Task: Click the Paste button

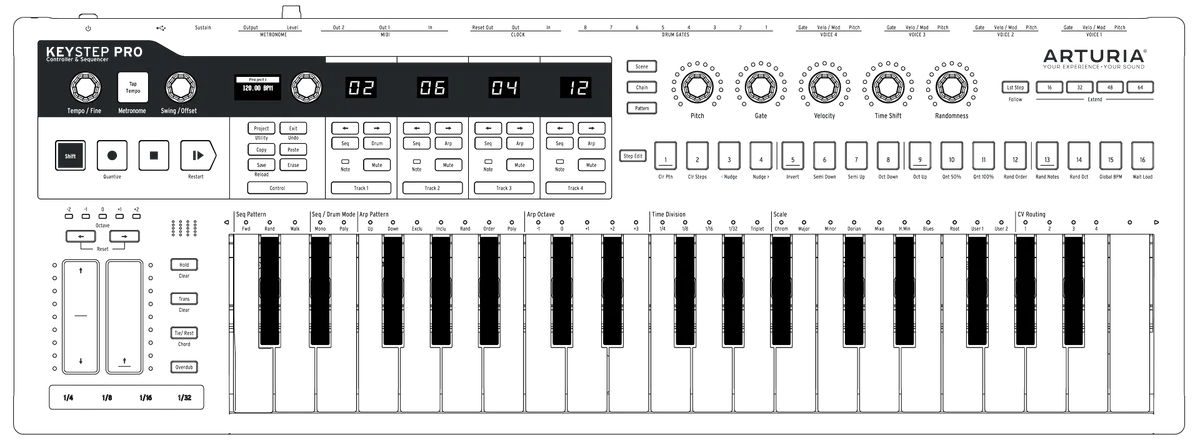Action: 292,148
